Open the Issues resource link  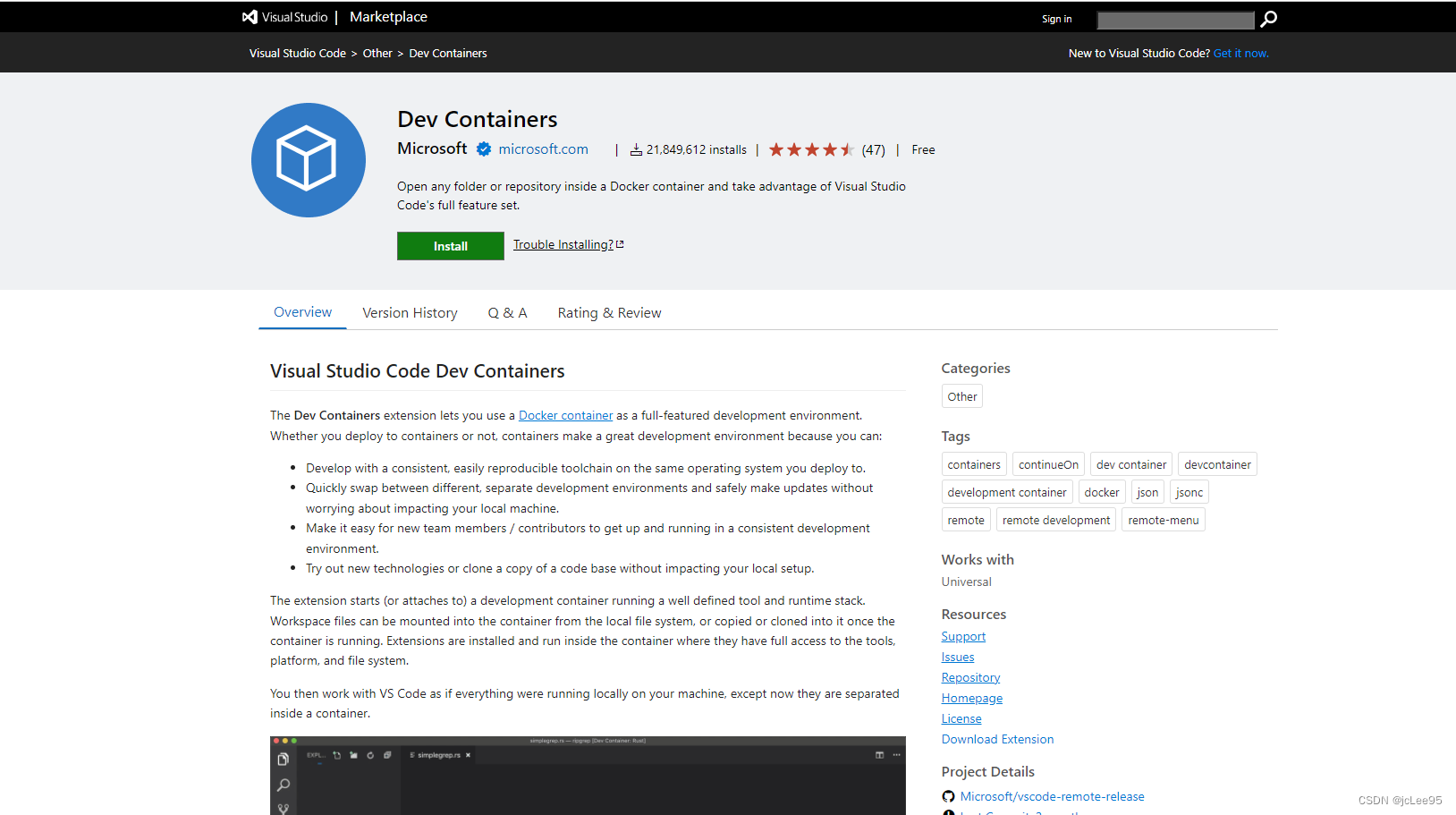(958, 657)
